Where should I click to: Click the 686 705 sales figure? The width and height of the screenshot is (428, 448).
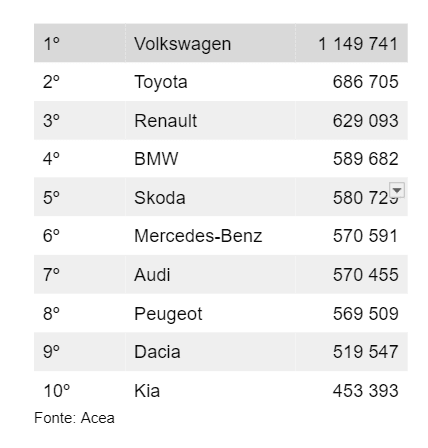coord(365,82)
